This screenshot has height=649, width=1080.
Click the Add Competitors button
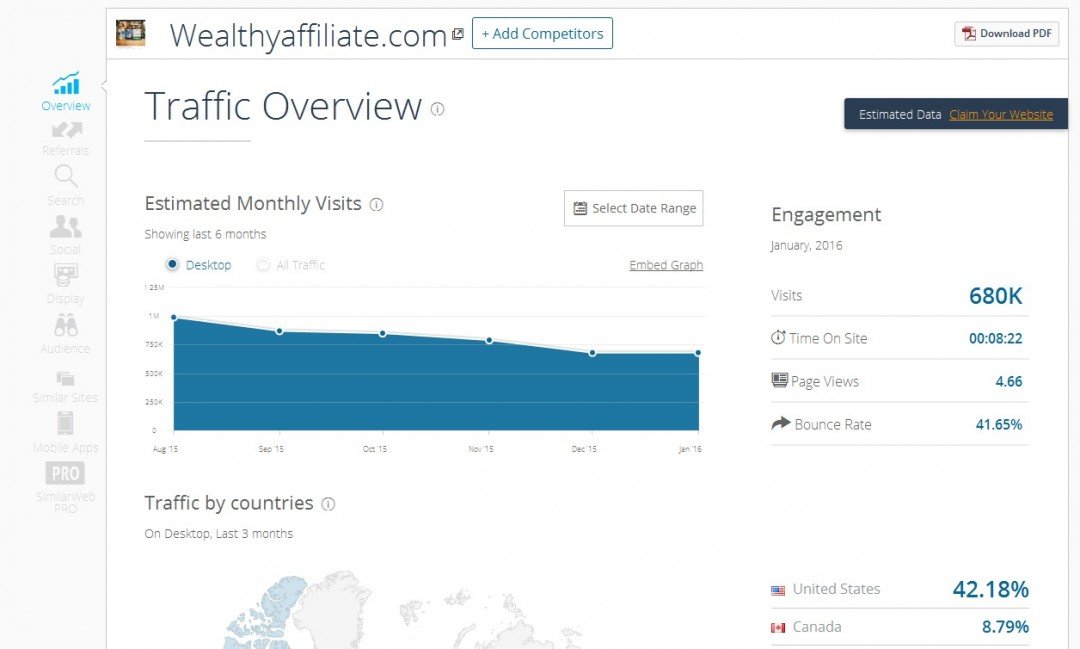(x=542, y=33)
